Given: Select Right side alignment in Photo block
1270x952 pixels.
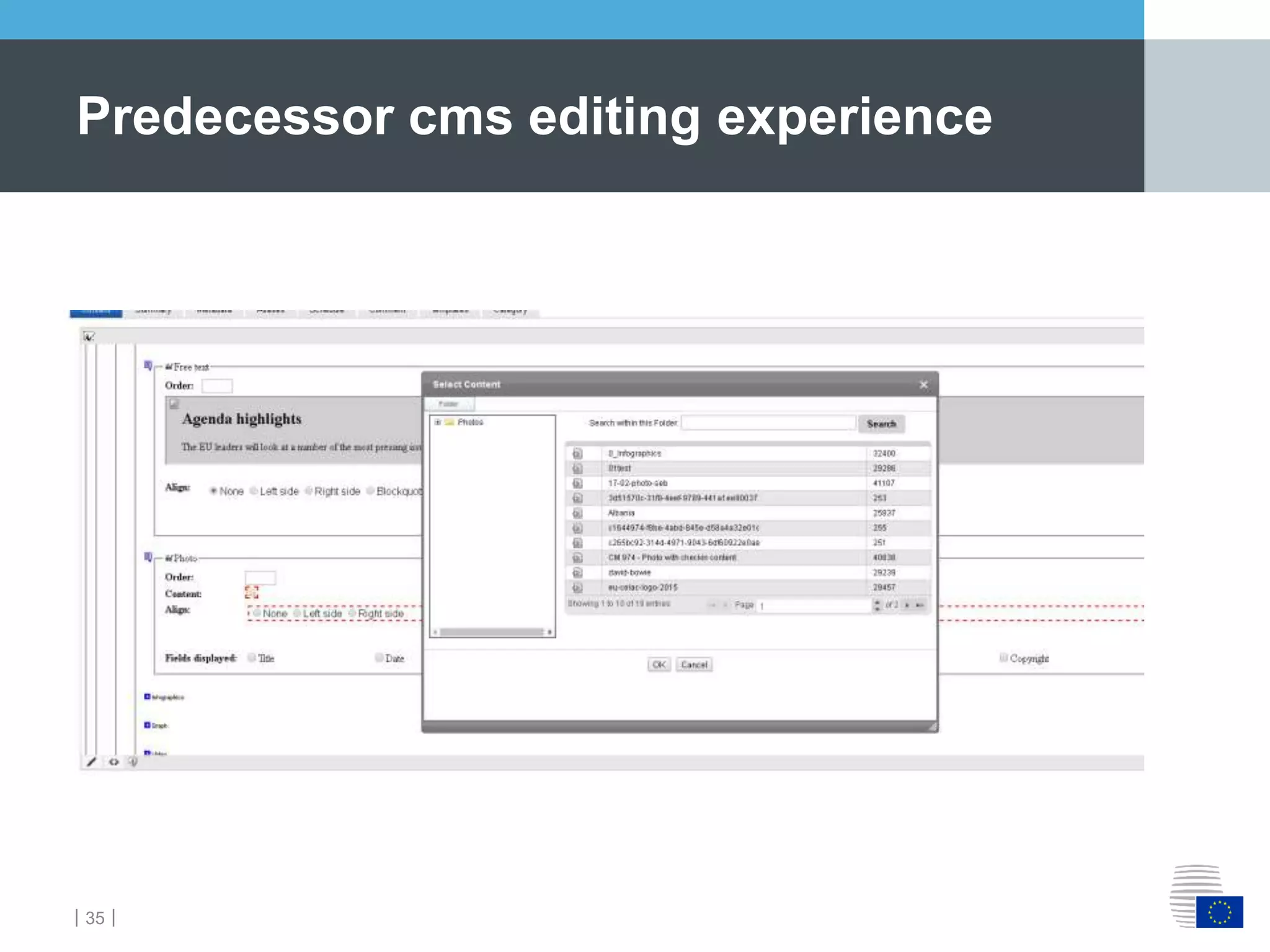Looking at the screenshot, I should (x=352, y=613).
